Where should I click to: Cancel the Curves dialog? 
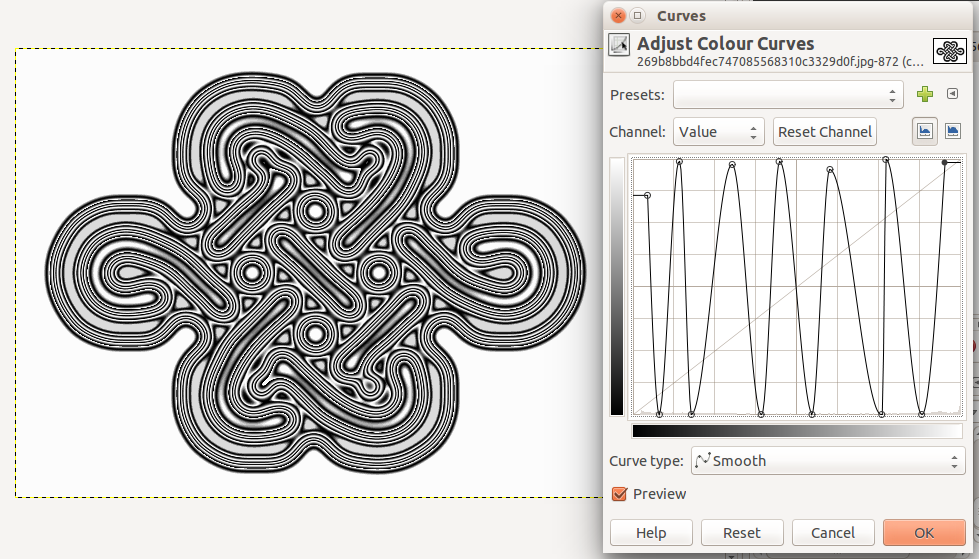[x=833, y=533]
